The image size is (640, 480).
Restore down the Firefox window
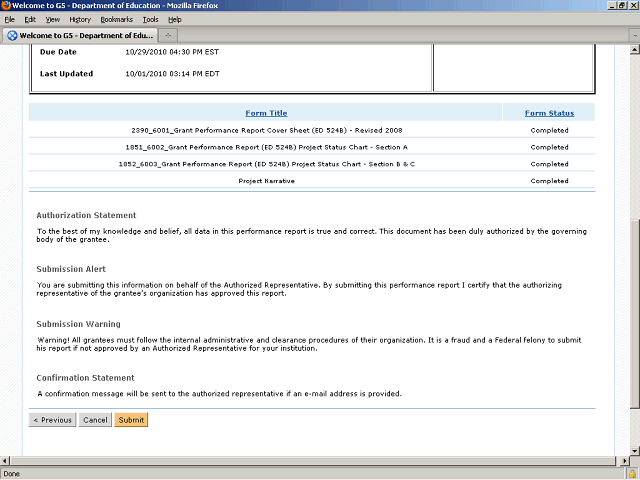coord(622,5)
